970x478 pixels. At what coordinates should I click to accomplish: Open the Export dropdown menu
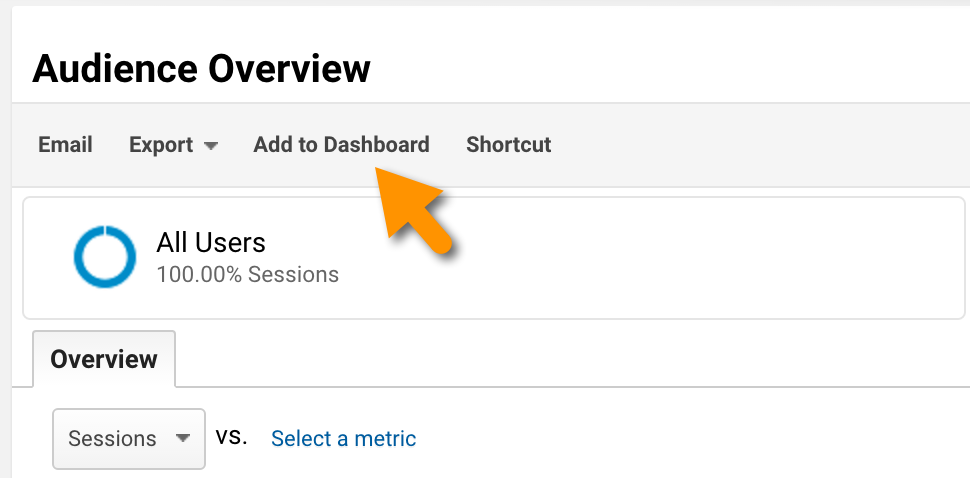point(173,145)
